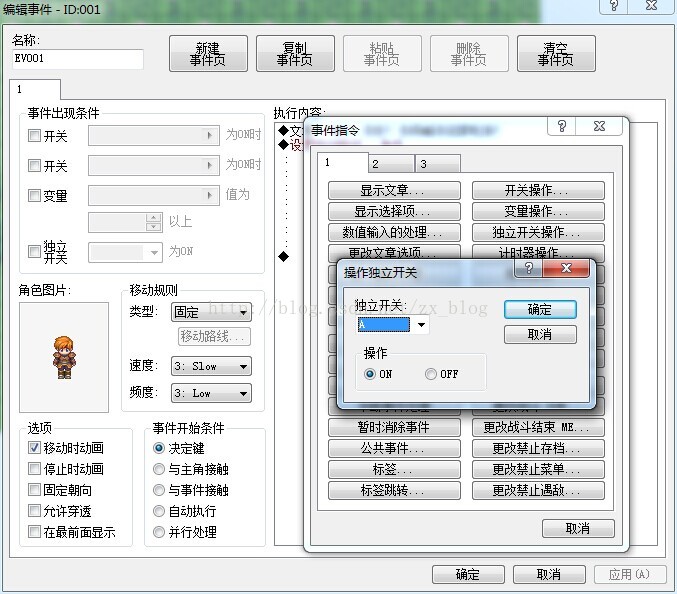Click 显示选择项 command button
This screenshot has height=594, width=677.
click(394, 212)
